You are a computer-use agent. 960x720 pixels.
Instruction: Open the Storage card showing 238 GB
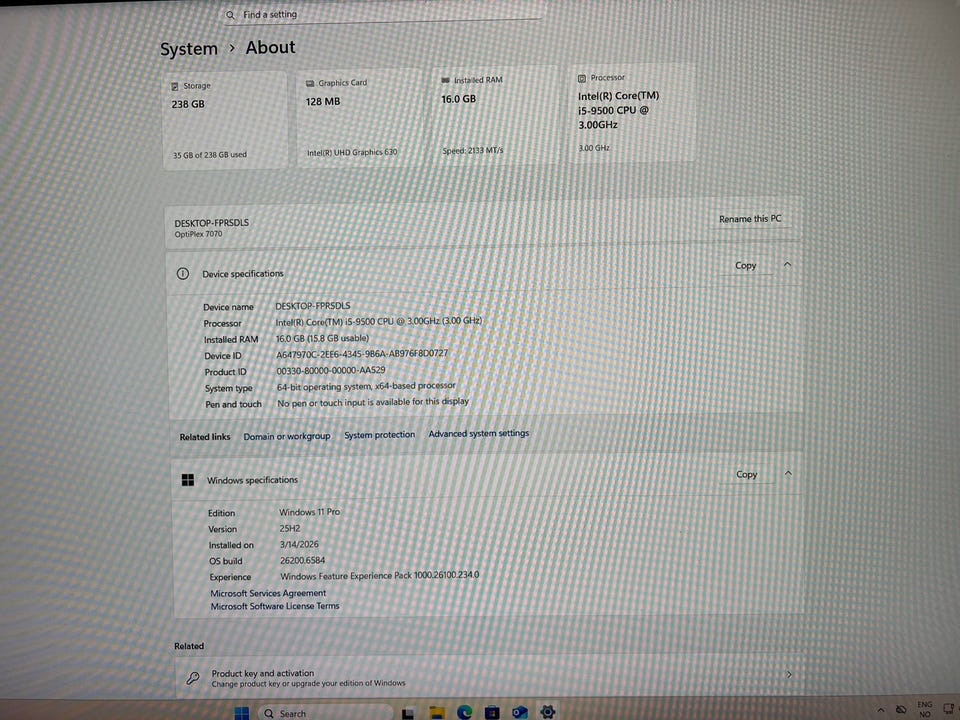click(x=225, y=120)
